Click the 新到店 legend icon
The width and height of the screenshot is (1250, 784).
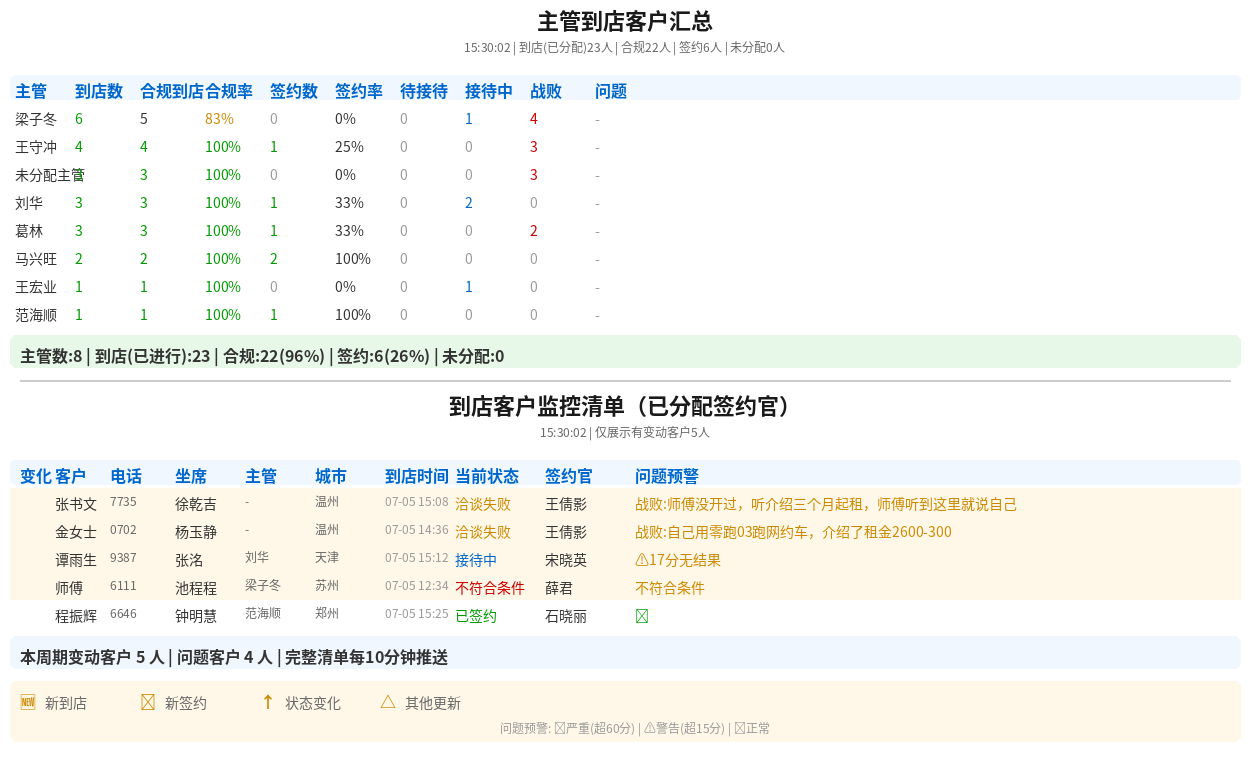click(x=28, y=702)
